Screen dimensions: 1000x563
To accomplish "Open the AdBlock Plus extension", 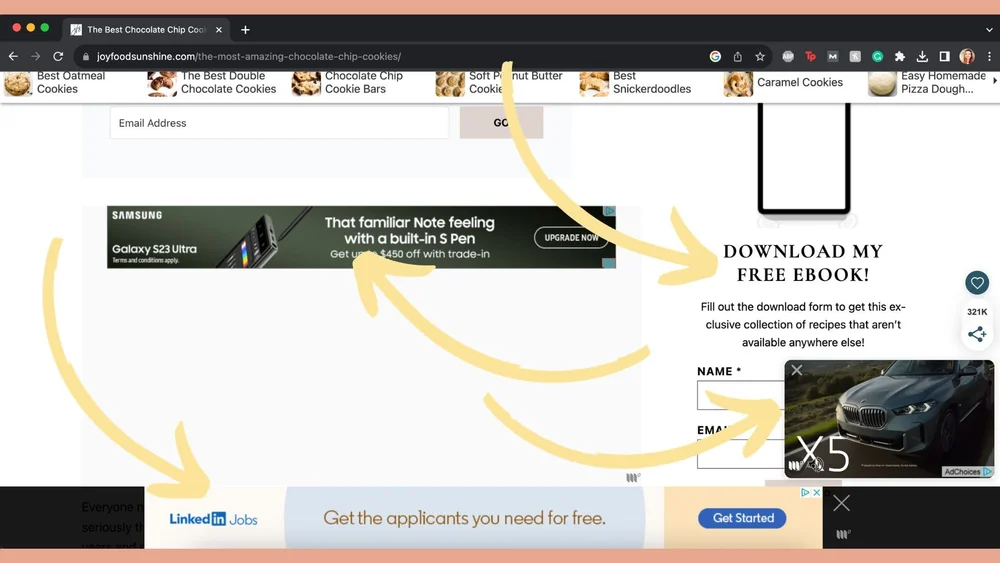I will 788,56.
